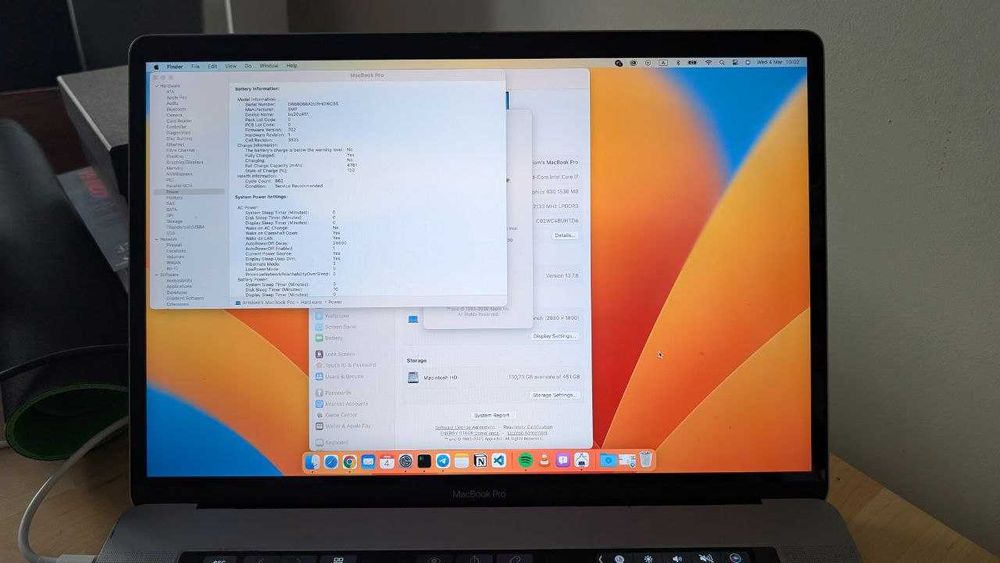Open Control Center in menu bar

tap(735, 62)
